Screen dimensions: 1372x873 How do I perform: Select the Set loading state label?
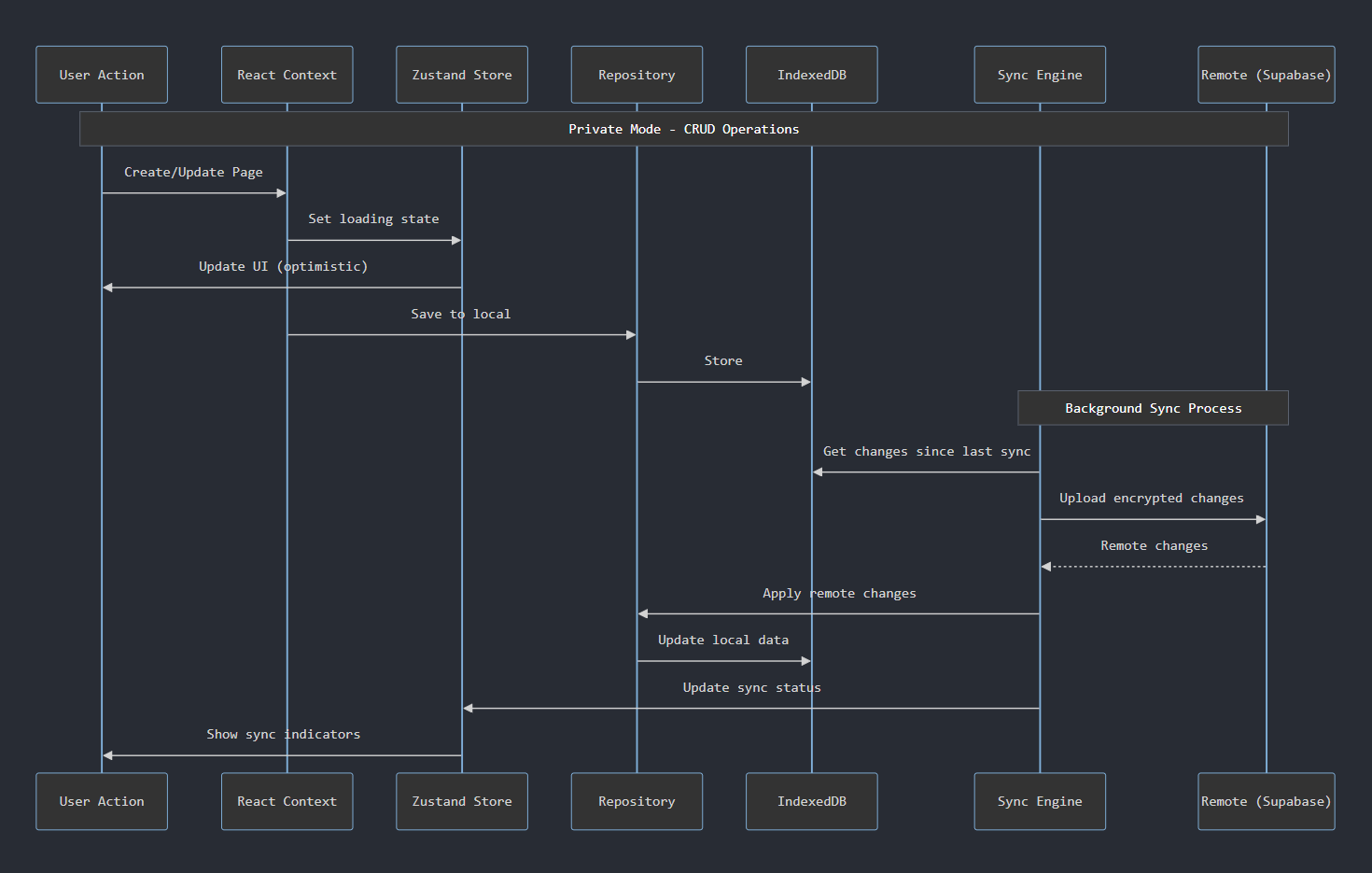pos(373,218)
